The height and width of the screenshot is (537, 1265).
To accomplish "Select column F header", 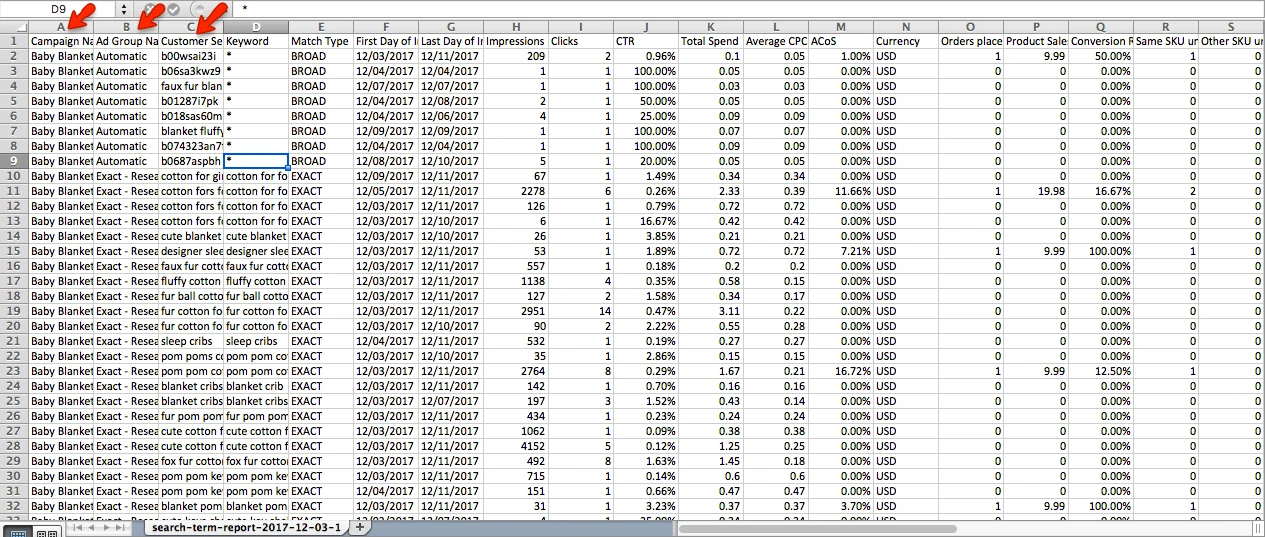I will [x=386, y=26].
